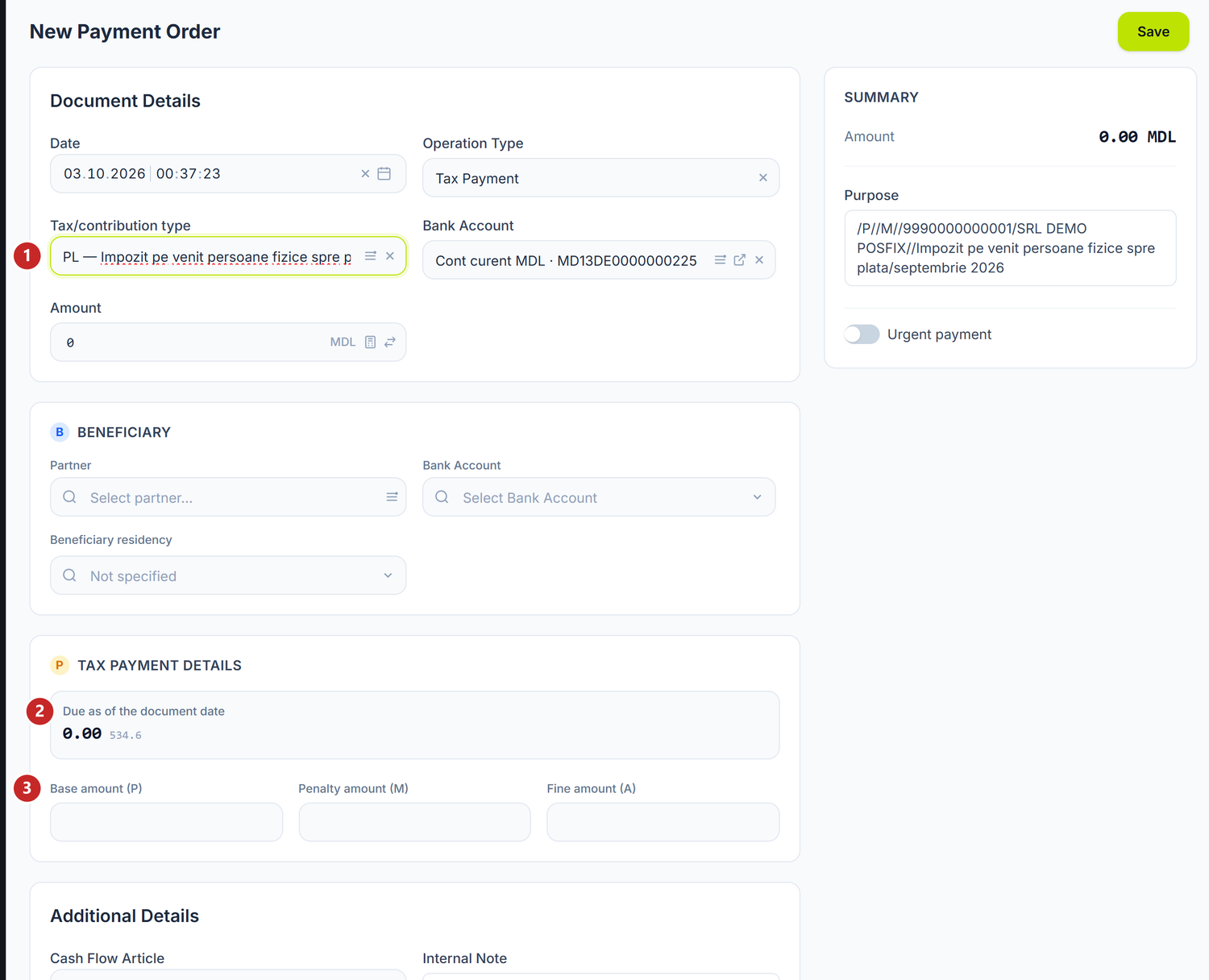Open list for Cont curent MDL account
The width and height of the screenshot is (1209, 980).
point(720,260)
